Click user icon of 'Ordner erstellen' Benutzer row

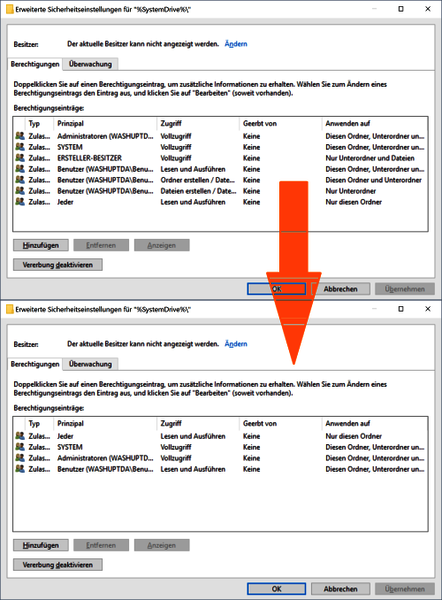click(20, 180)
